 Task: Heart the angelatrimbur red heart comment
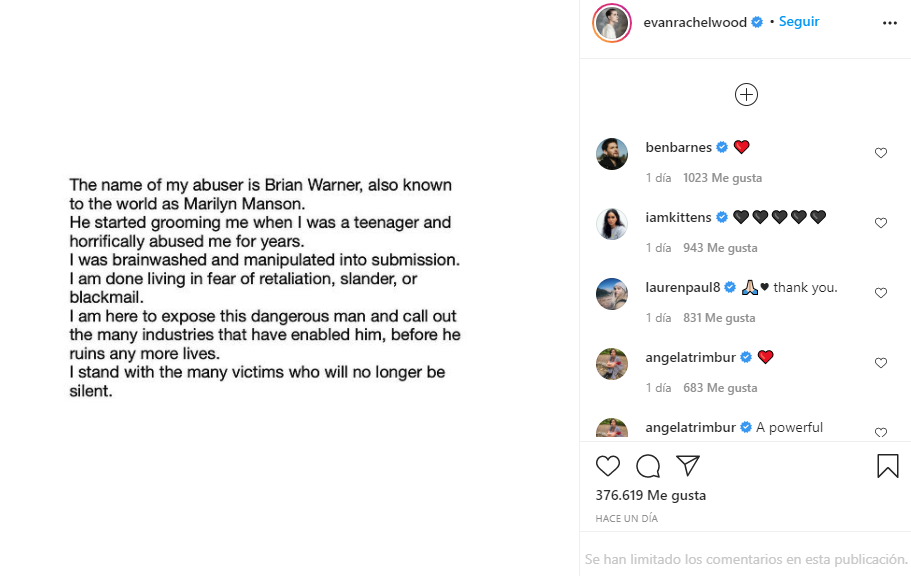(x=881, y=363)
